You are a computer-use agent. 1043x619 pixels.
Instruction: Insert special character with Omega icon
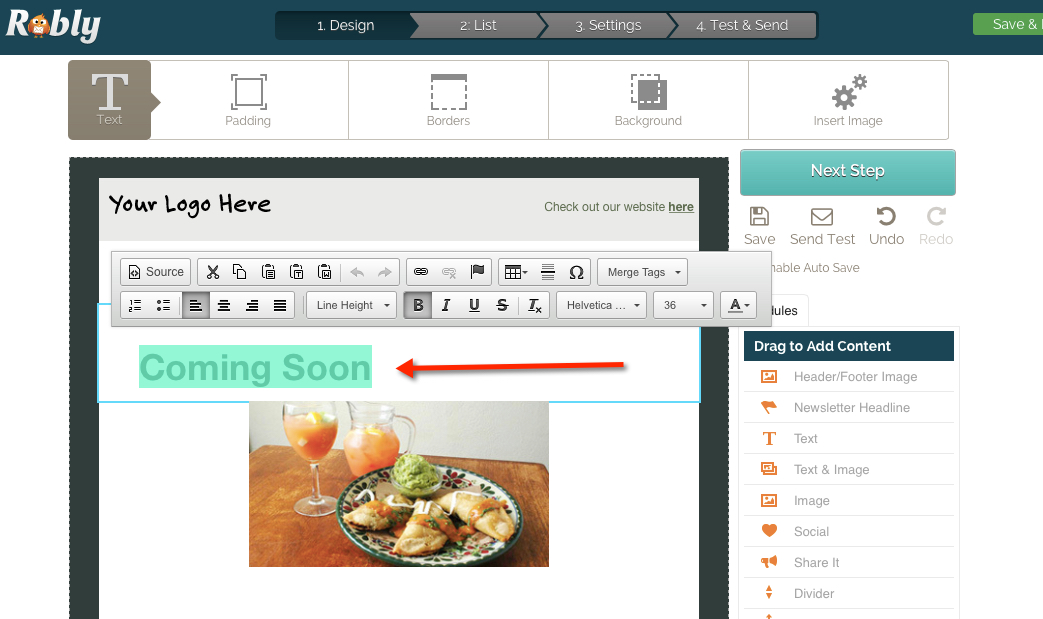pos(576,272)
